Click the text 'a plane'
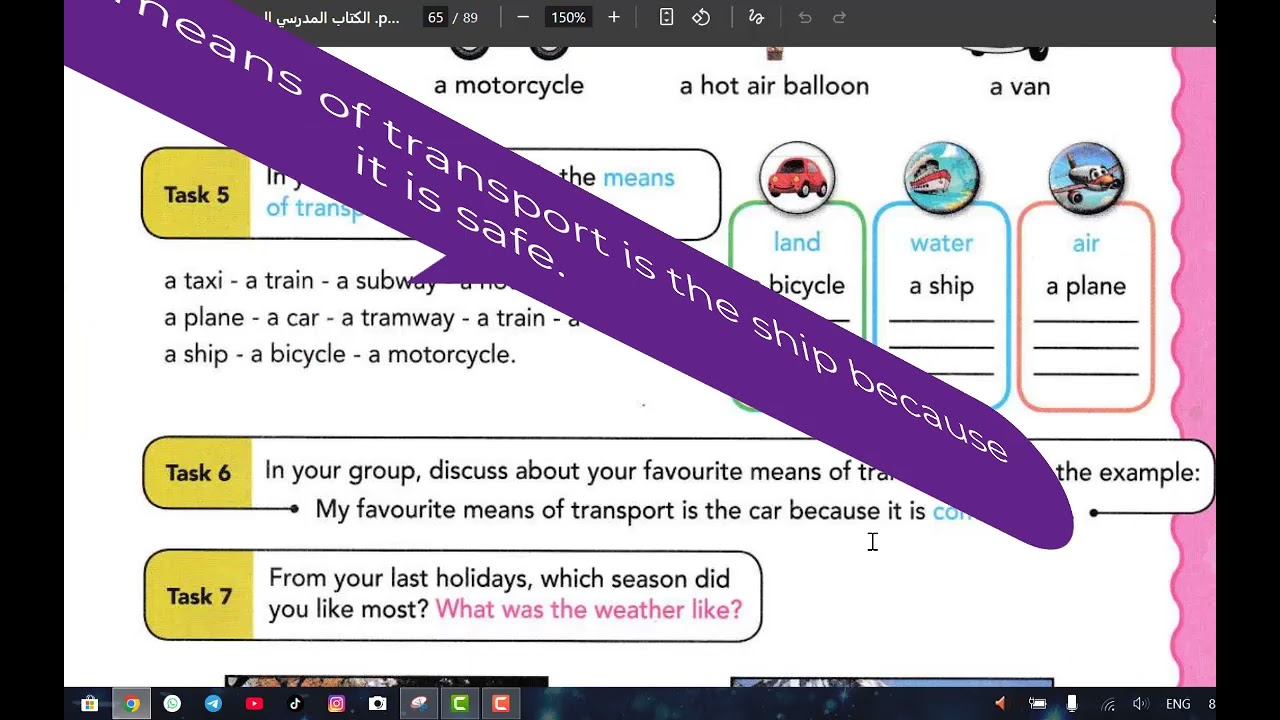1280x720 pixels. 1086,287
